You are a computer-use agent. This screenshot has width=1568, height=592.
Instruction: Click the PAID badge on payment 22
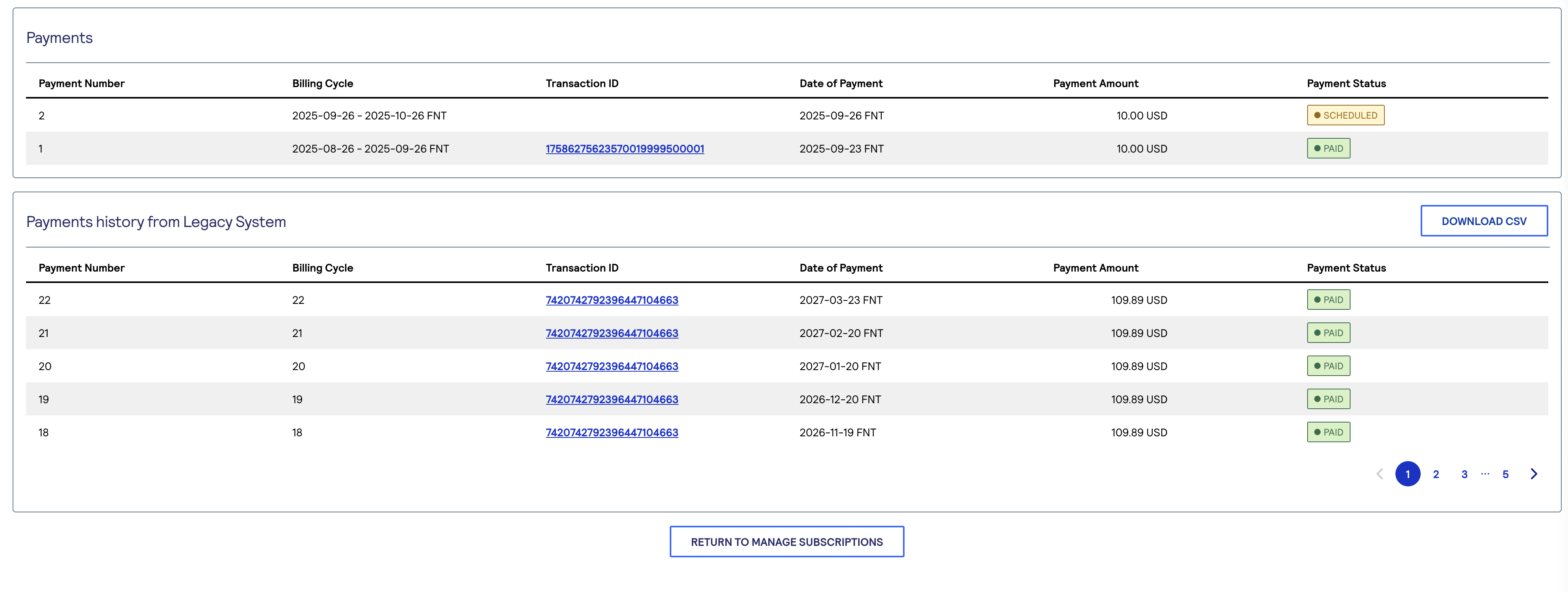coord(1329,300)
